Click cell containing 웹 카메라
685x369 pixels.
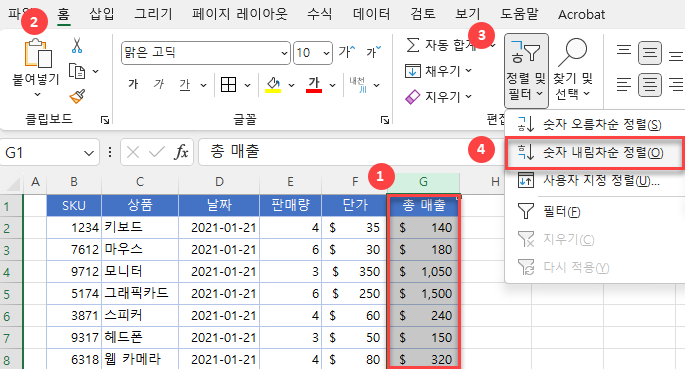(x=140, y=359)
